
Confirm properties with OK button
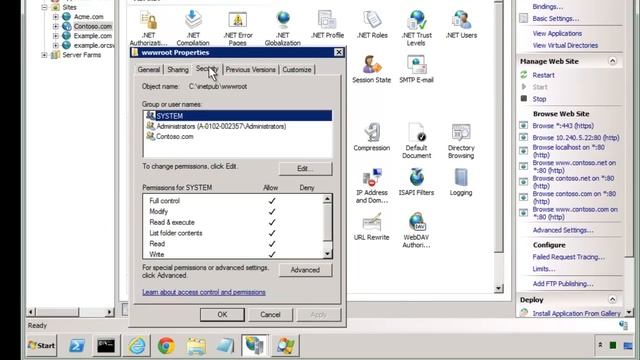[x=222, y=315]
